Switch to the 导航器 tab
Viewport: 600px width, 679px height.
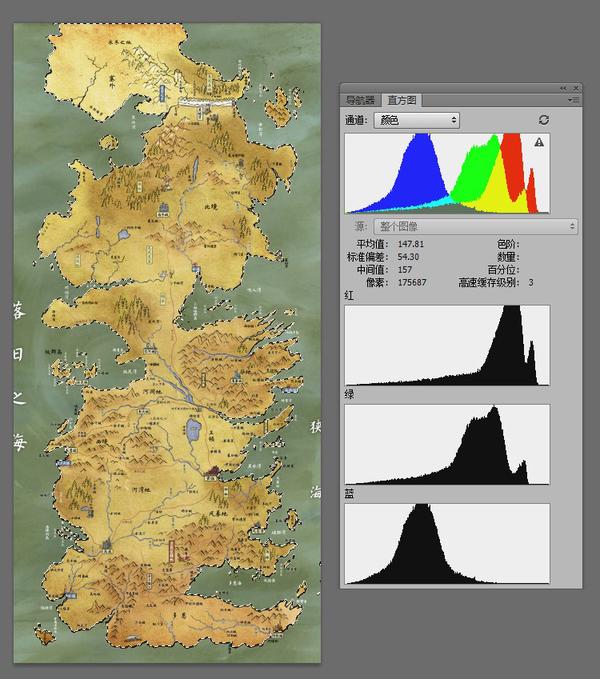360,100
